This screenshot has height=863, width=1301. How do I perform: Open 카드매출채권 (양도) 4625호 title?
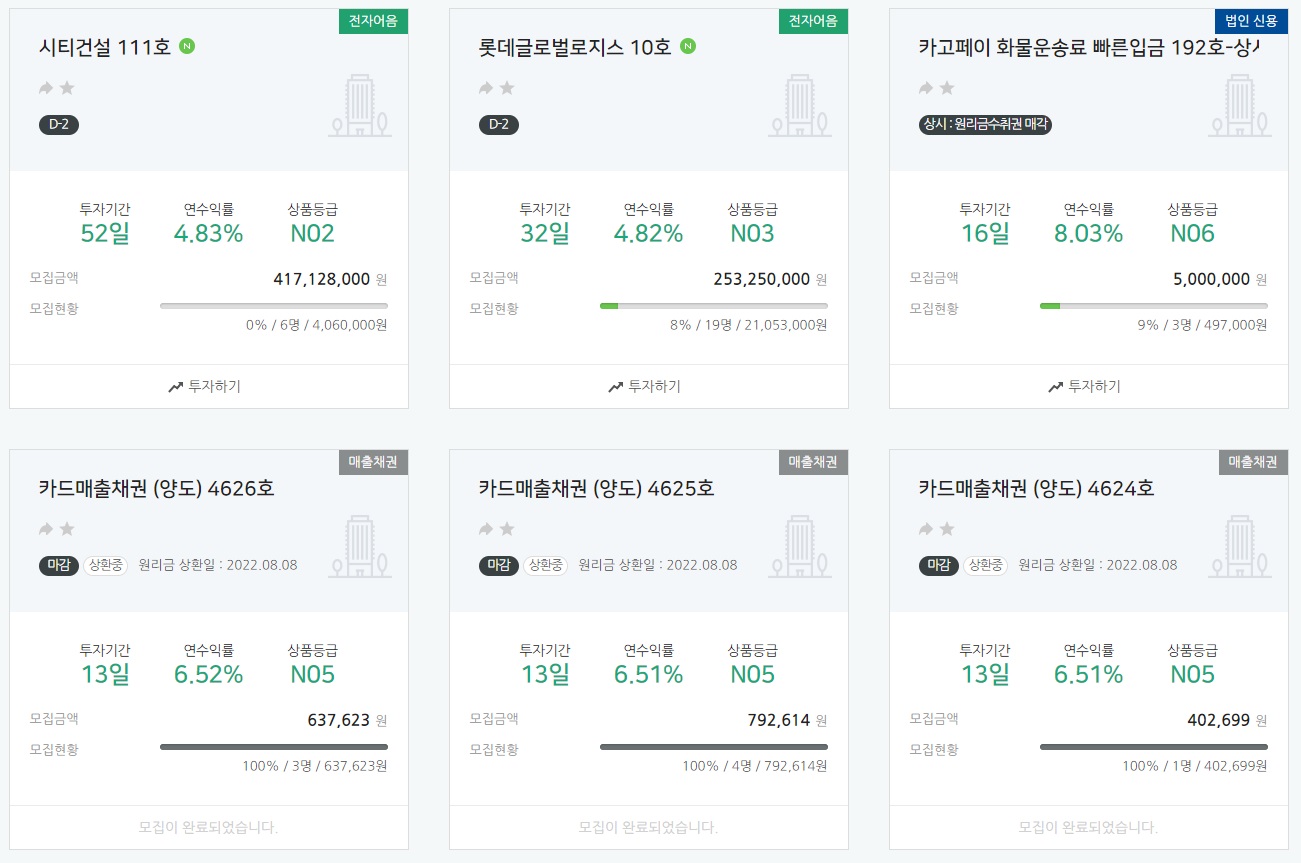[x=597, y=488]
